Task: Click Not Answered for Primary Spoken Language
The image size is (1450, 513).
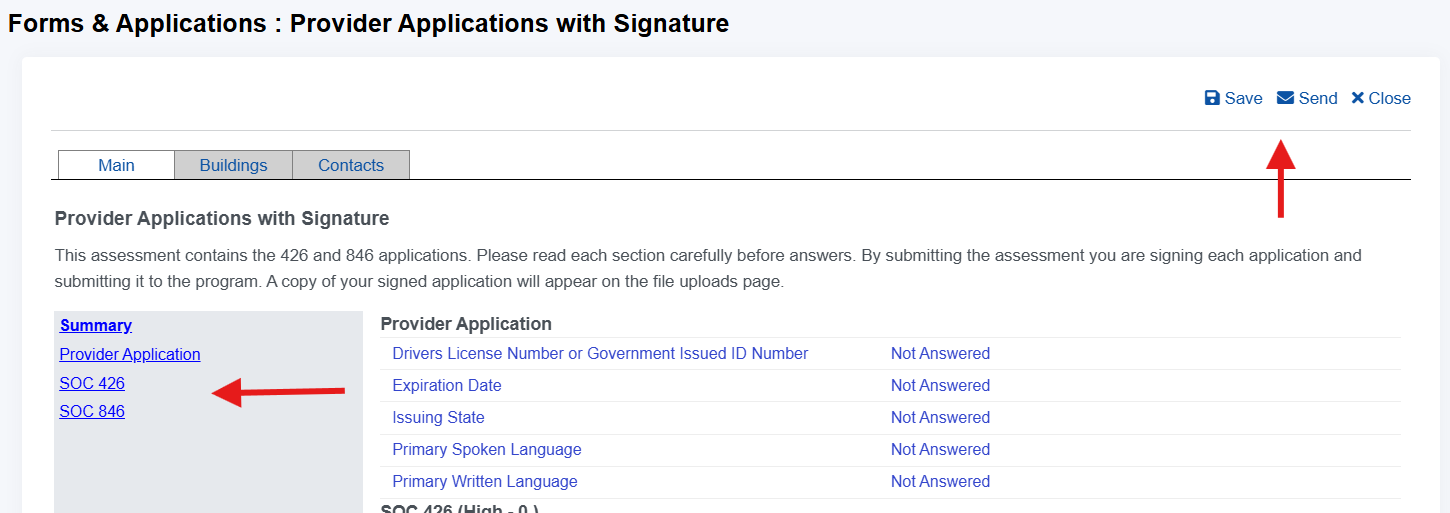Action: [x=940, y=449]
